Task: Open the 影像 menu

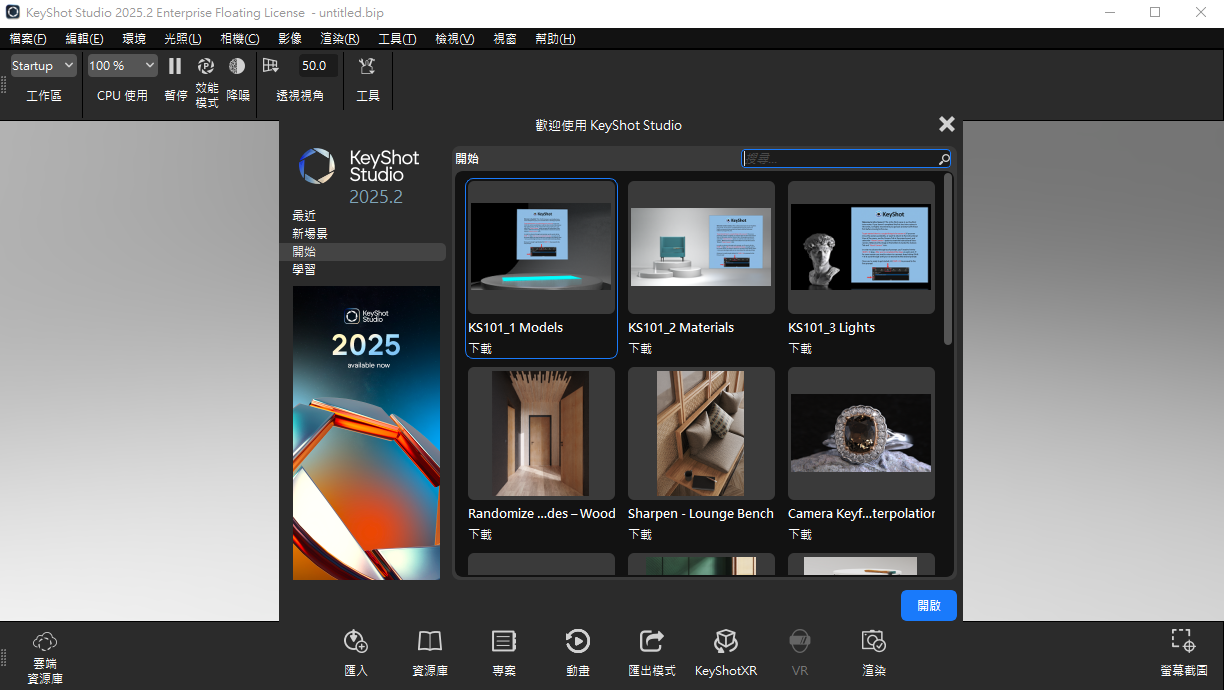Action: click(290, 39)
